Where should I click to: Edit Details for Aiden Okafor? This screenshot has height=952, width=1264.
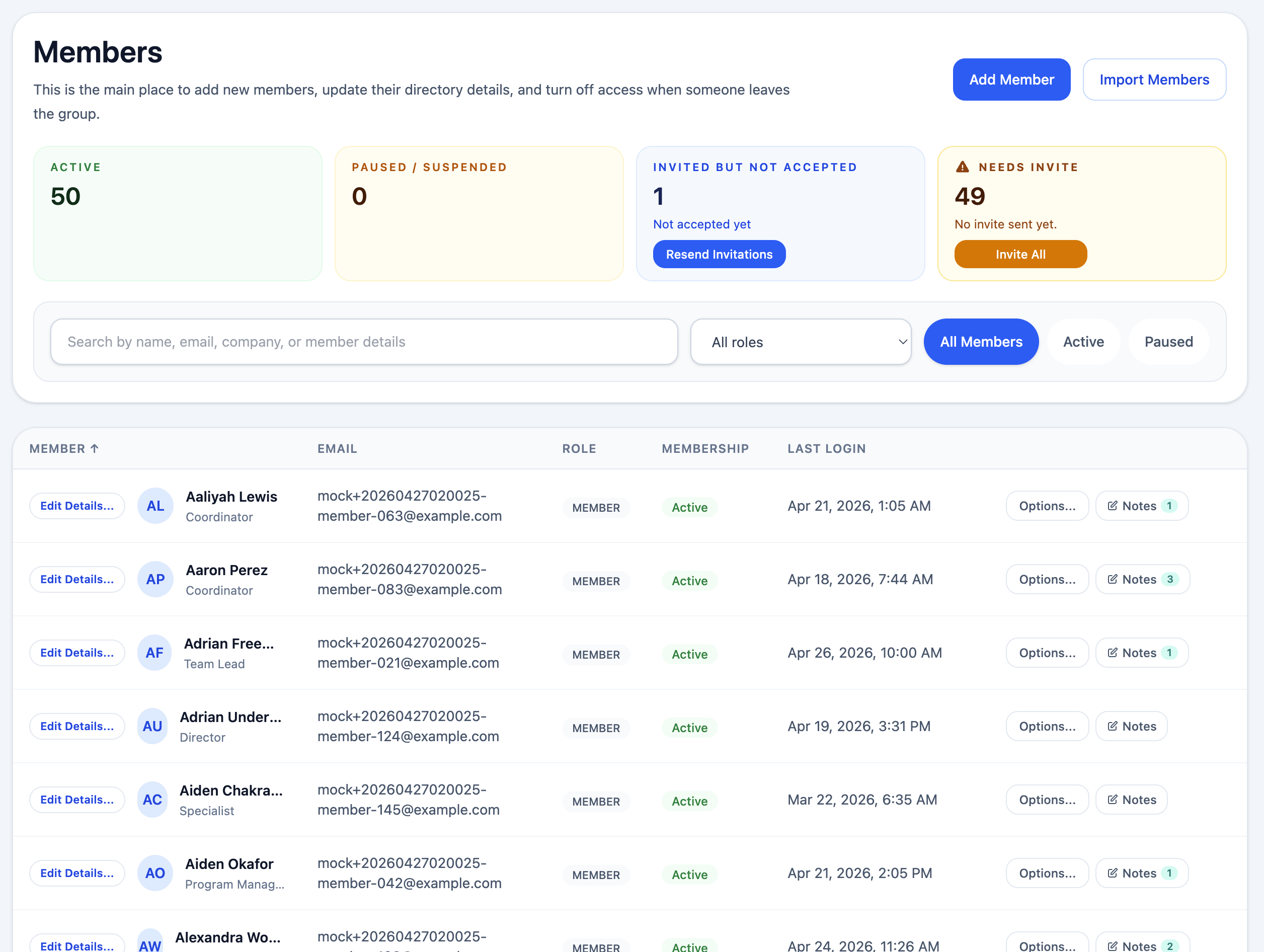point(77,873)
